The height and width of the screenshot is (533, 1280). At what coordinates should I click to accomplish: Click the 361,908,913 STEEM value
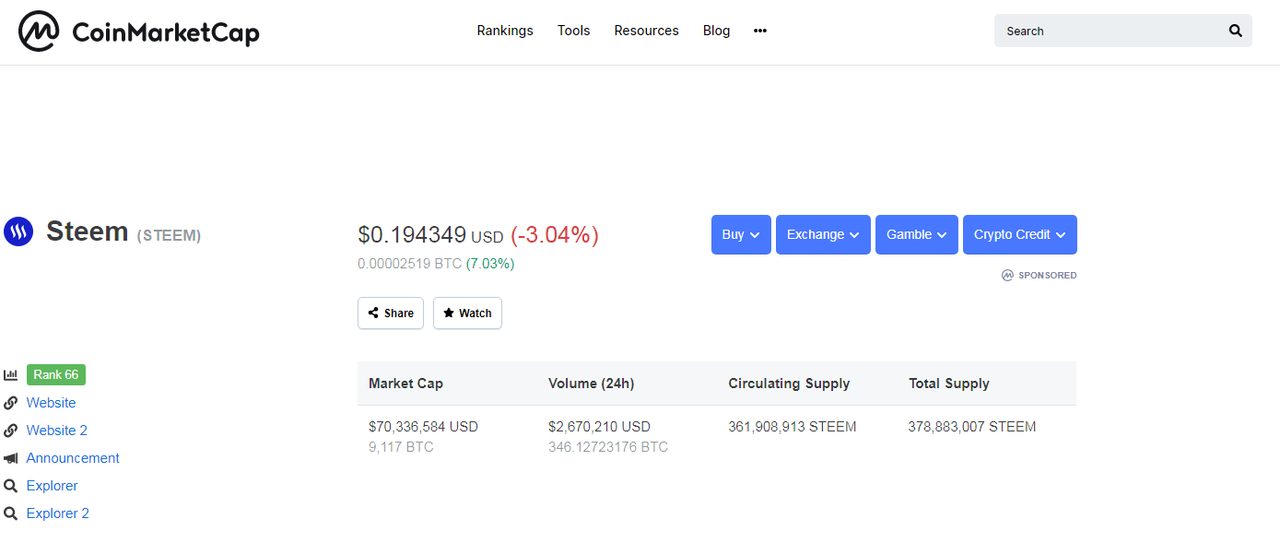click(792, 426)
